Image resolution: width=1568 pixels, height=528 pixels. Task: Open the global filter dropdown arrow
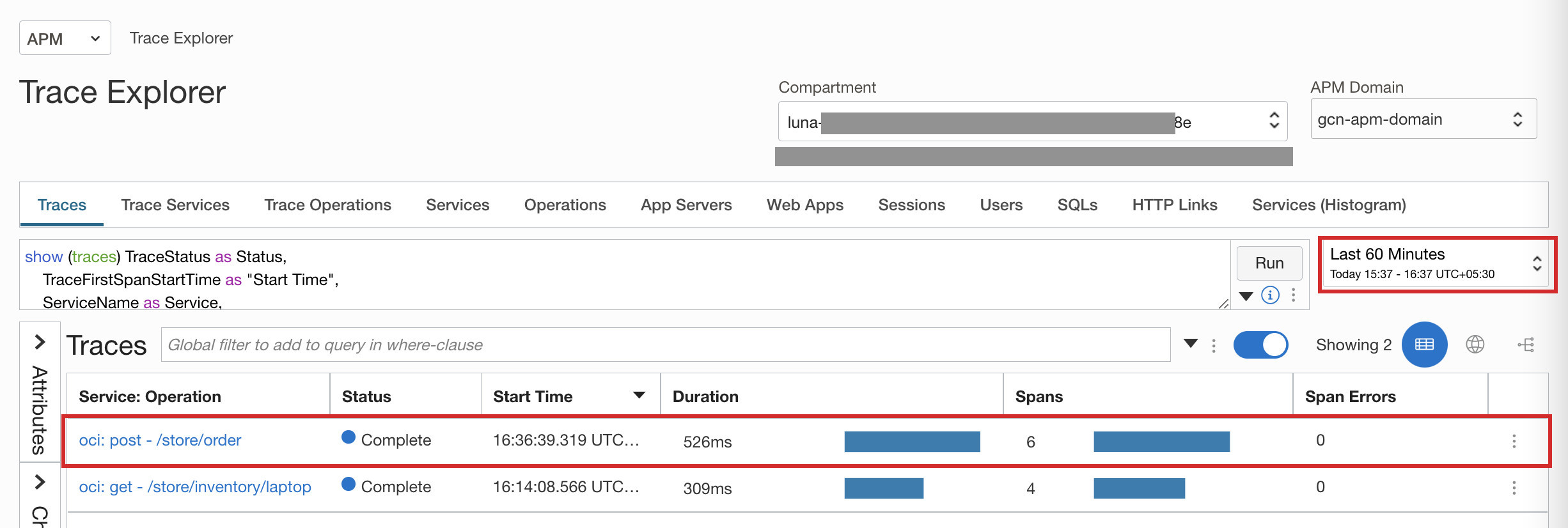tap(1191, 344)
